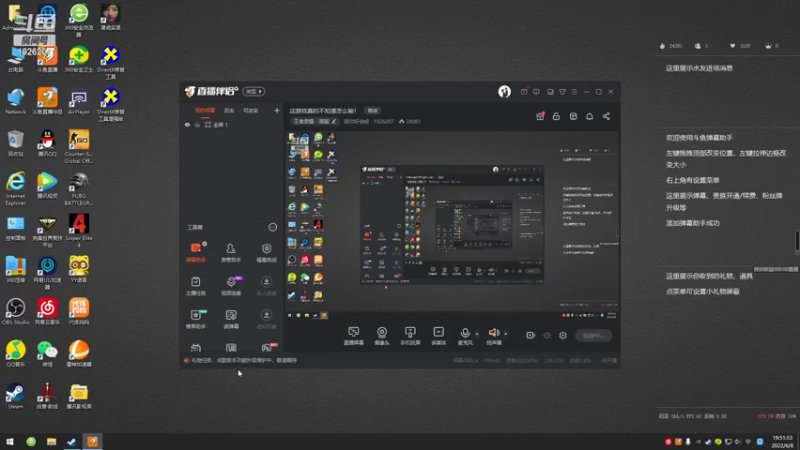Switch to the third scene tab
Image resolution: width=800 pixels, height=450 pixels.
point(251,110)
